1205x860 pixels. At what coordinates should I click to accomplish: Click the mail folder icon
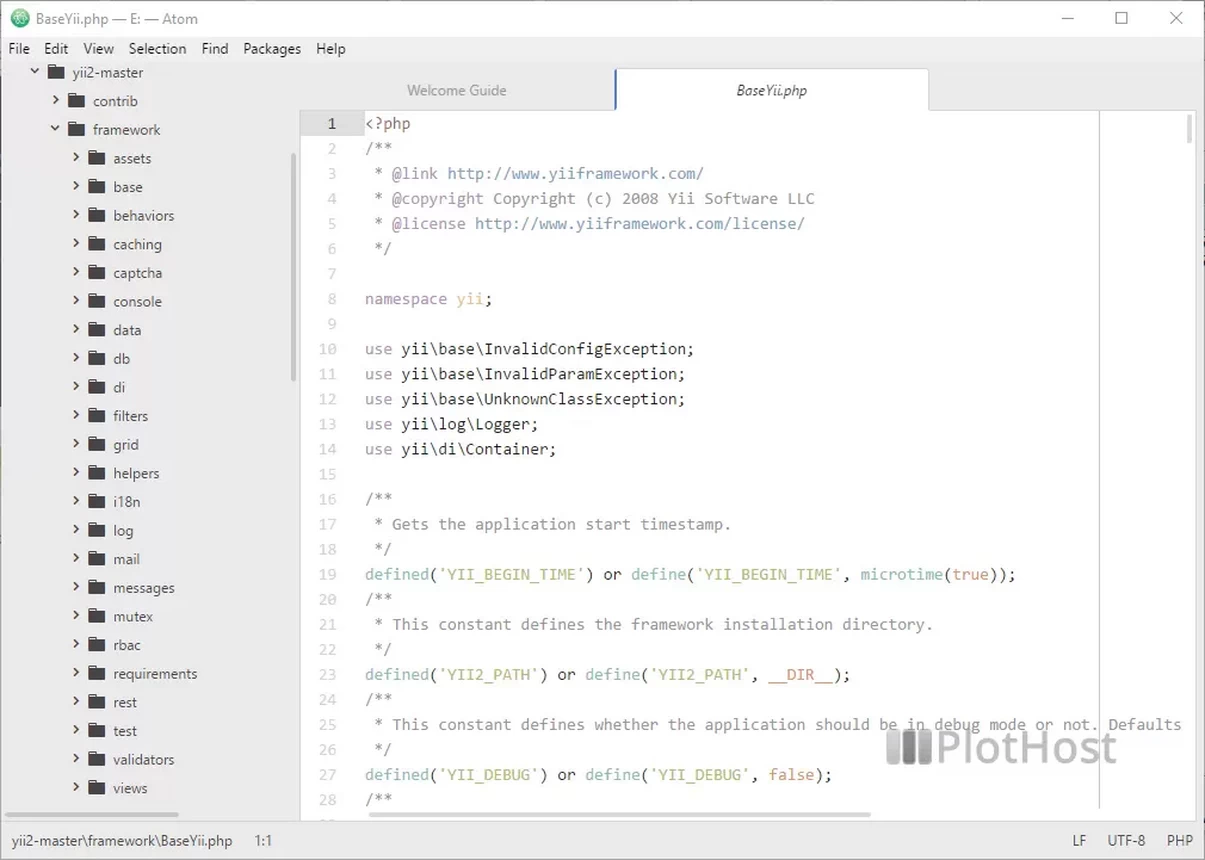pyautogui.click(x=96, y=559)
